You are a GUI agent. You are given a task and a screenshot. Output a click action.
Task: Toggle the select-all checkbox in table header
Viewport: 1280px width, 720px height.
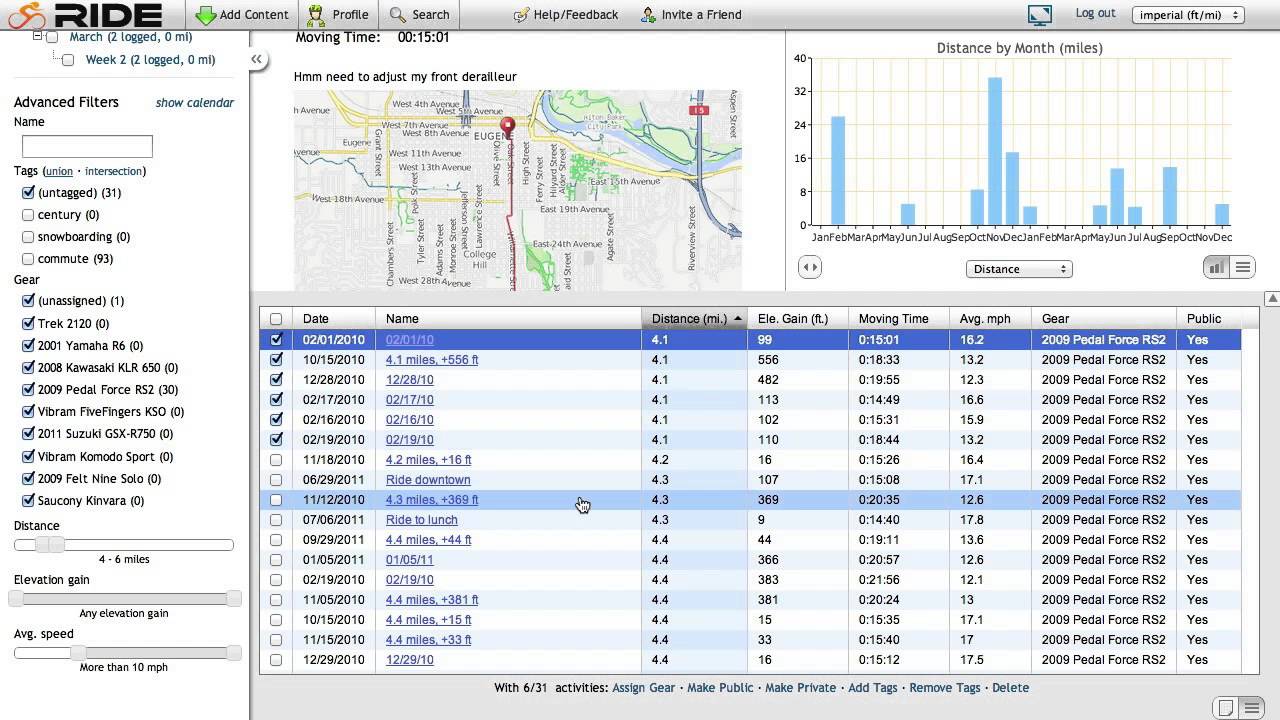click(276, 319)
